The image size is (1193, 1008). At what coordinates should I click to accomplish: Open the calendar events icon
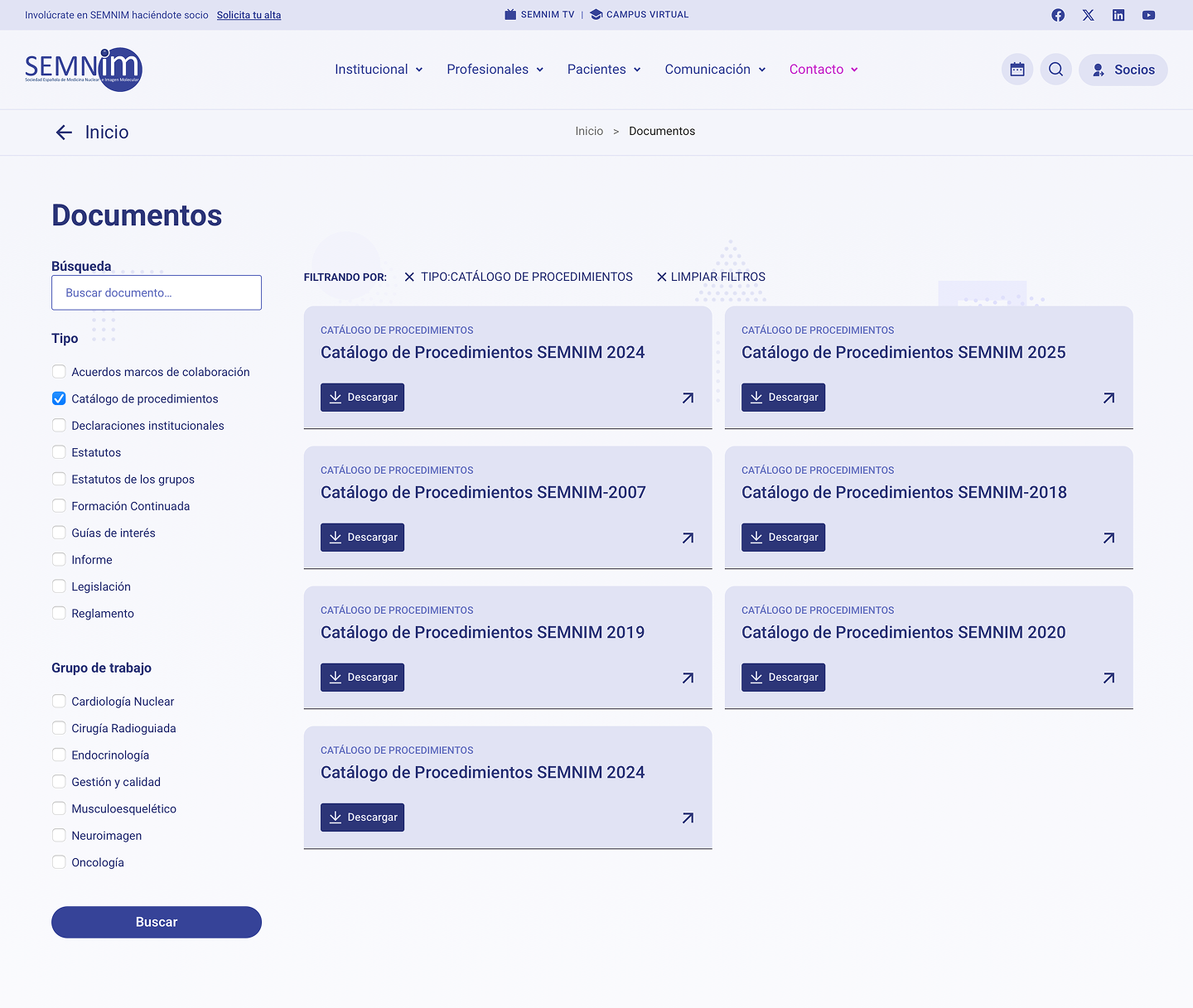tap(1017, 70)
